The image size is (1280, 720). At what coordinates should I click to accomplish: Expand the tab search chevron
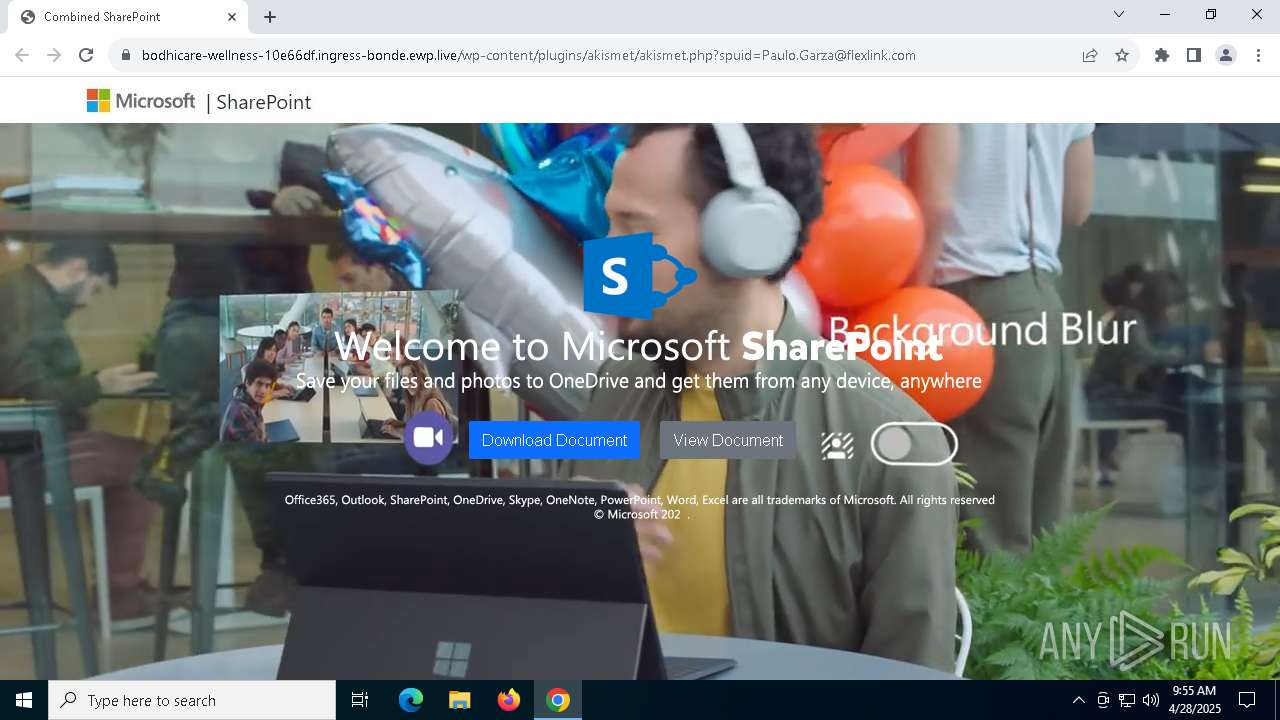[x=1119, y=14]
